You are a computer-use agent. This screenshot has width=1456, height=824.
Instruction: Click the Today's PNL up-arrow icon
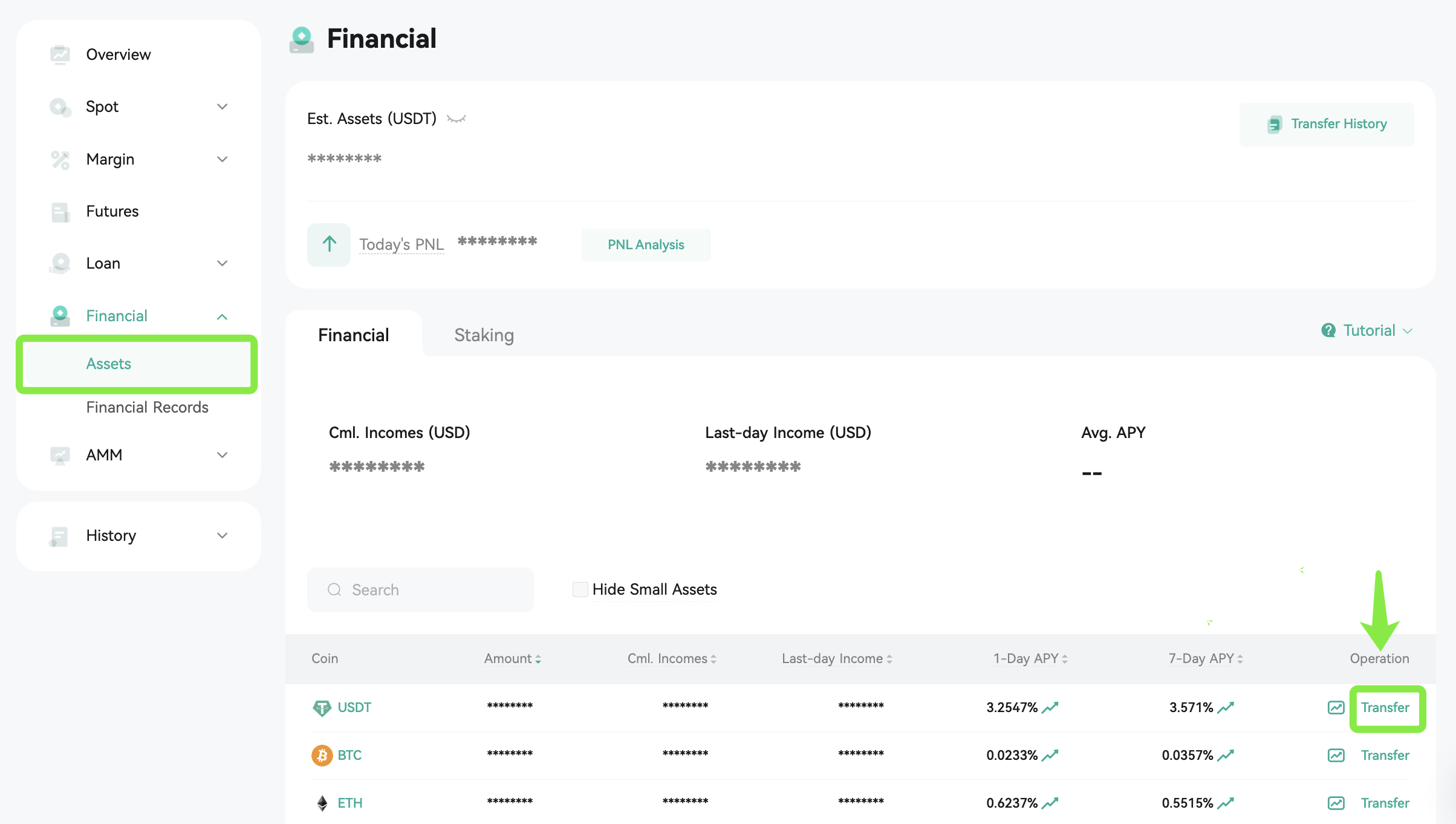point(329,244)
